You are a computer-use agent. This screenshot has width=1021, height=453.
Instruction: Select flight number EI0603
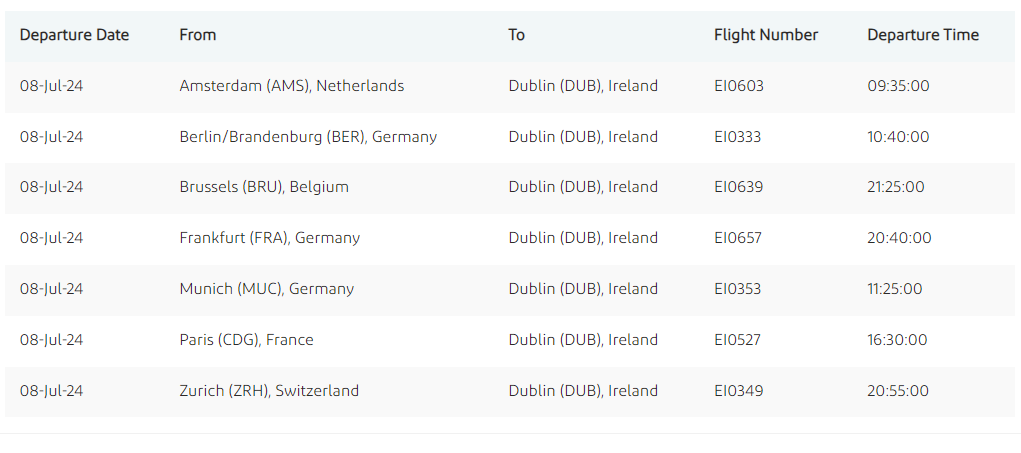(x=738, y=86)
